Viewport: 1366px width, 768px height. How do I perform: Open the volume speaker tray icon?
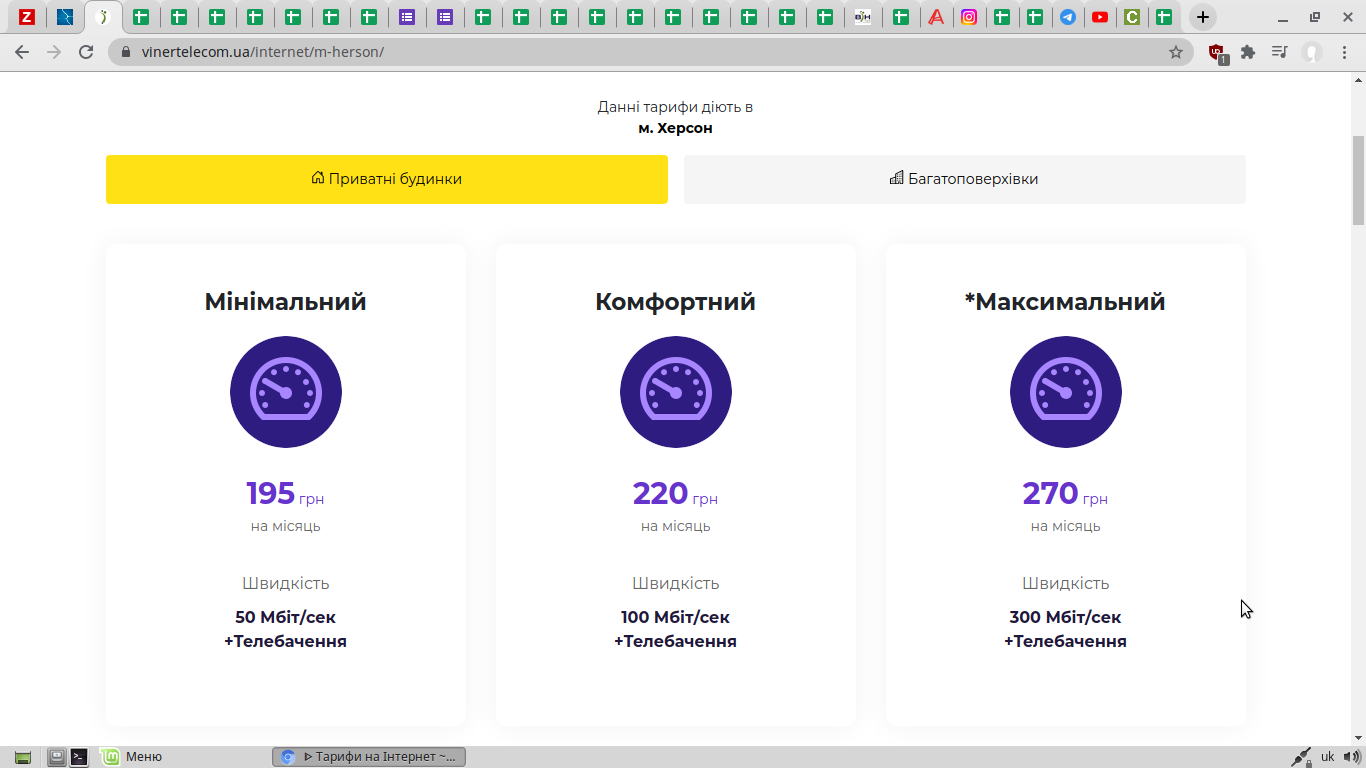tap(1352, 757)
